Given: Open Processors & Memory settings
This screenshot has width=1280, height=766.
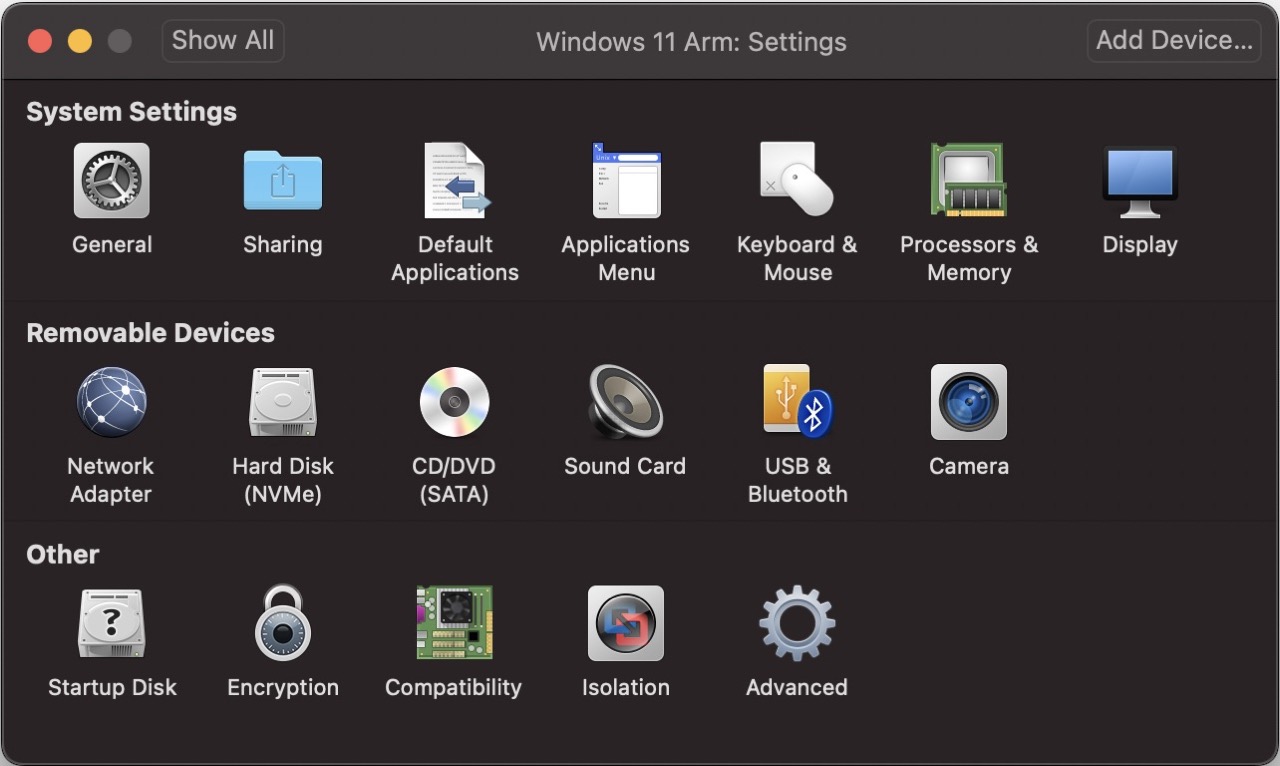Looking at the screenshot, I should pyautogui.click(x=968, y=180).
